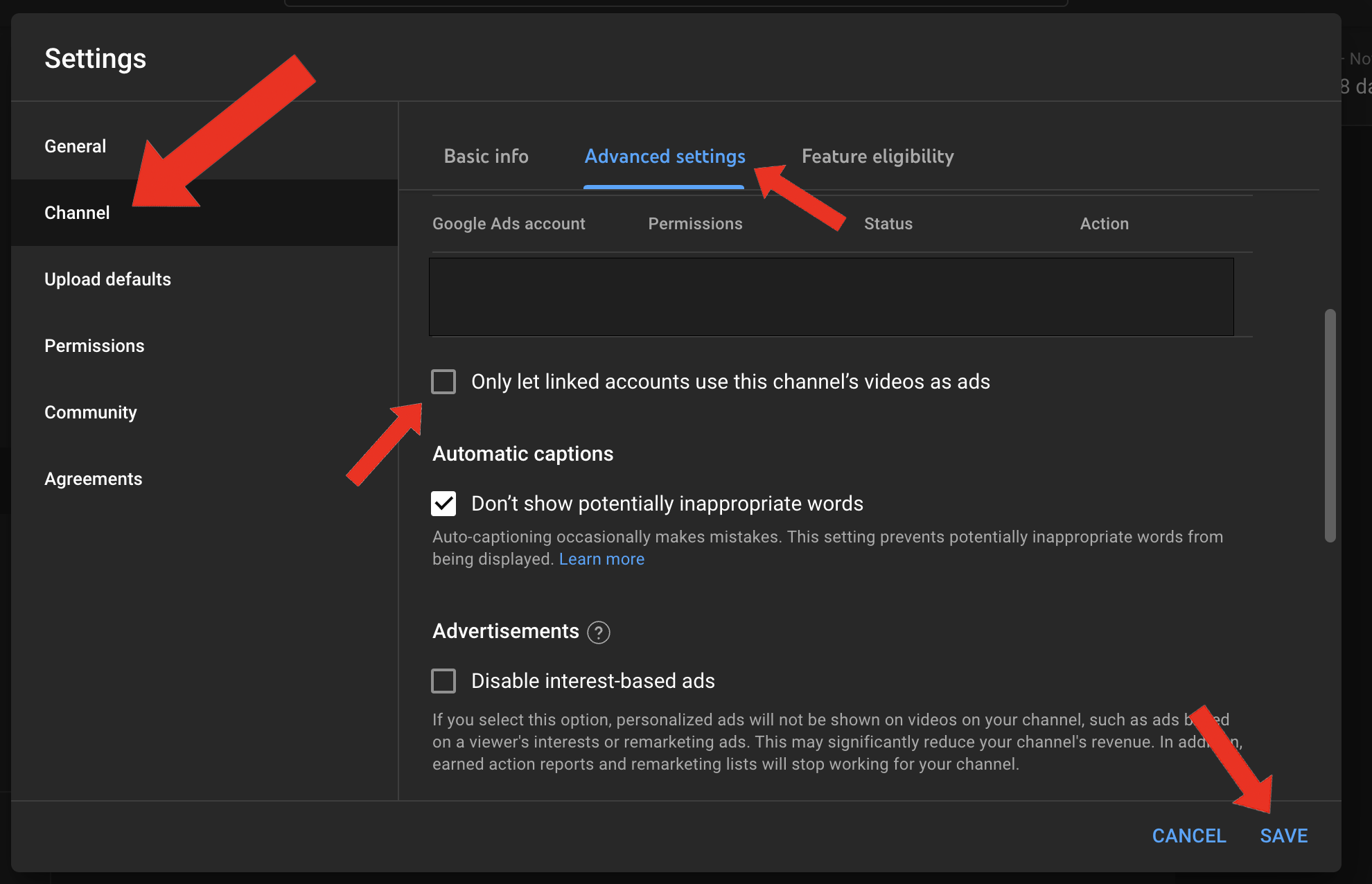Click the 'Automatic captions' section heading

523,454
